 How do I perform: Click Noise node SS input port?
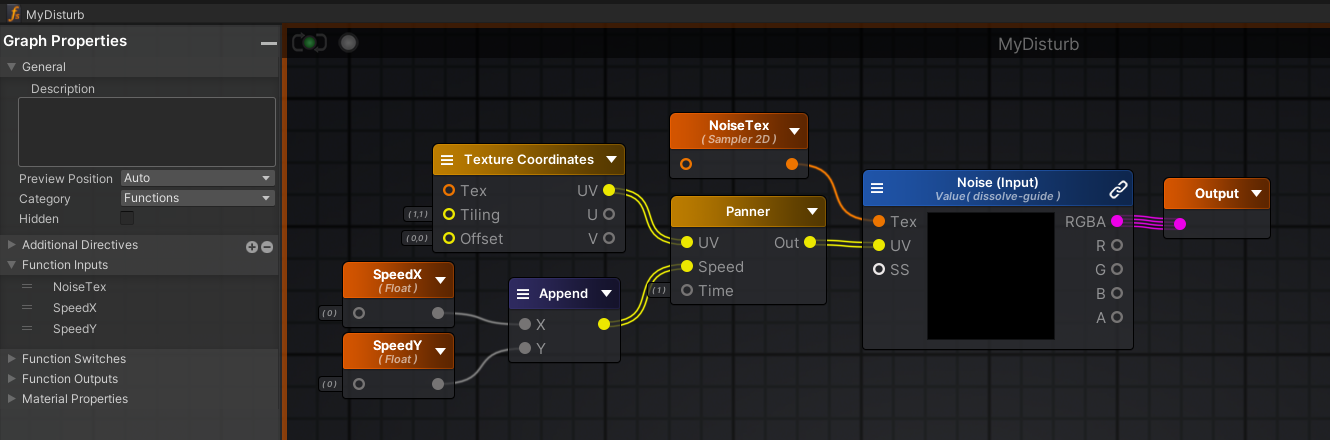(x=879, y=269)
